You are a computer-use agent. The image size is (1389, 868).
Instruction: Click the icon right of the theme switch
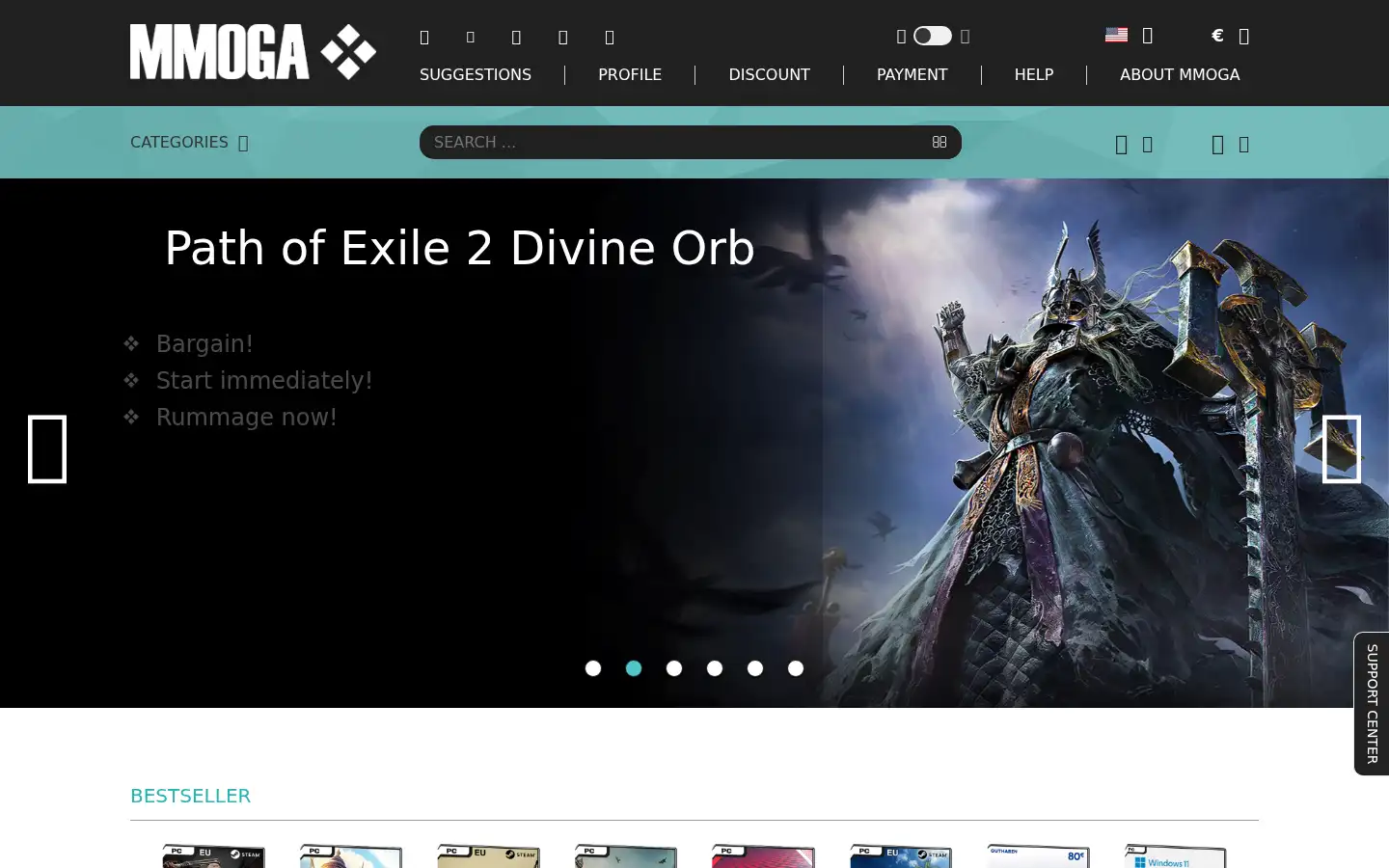pos(965,37)
